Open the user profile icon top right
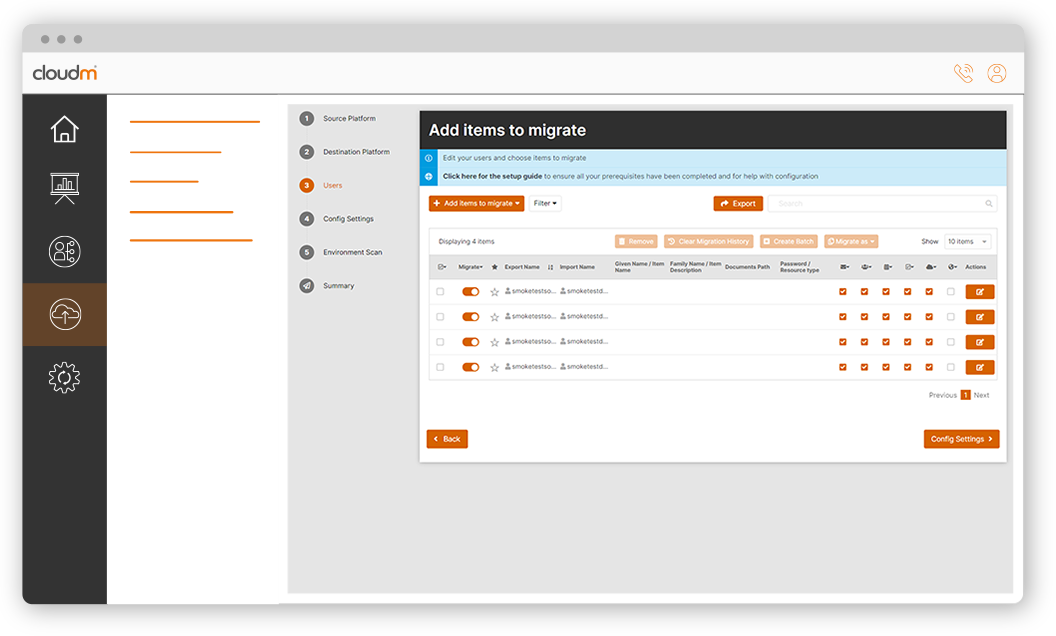 996,72
